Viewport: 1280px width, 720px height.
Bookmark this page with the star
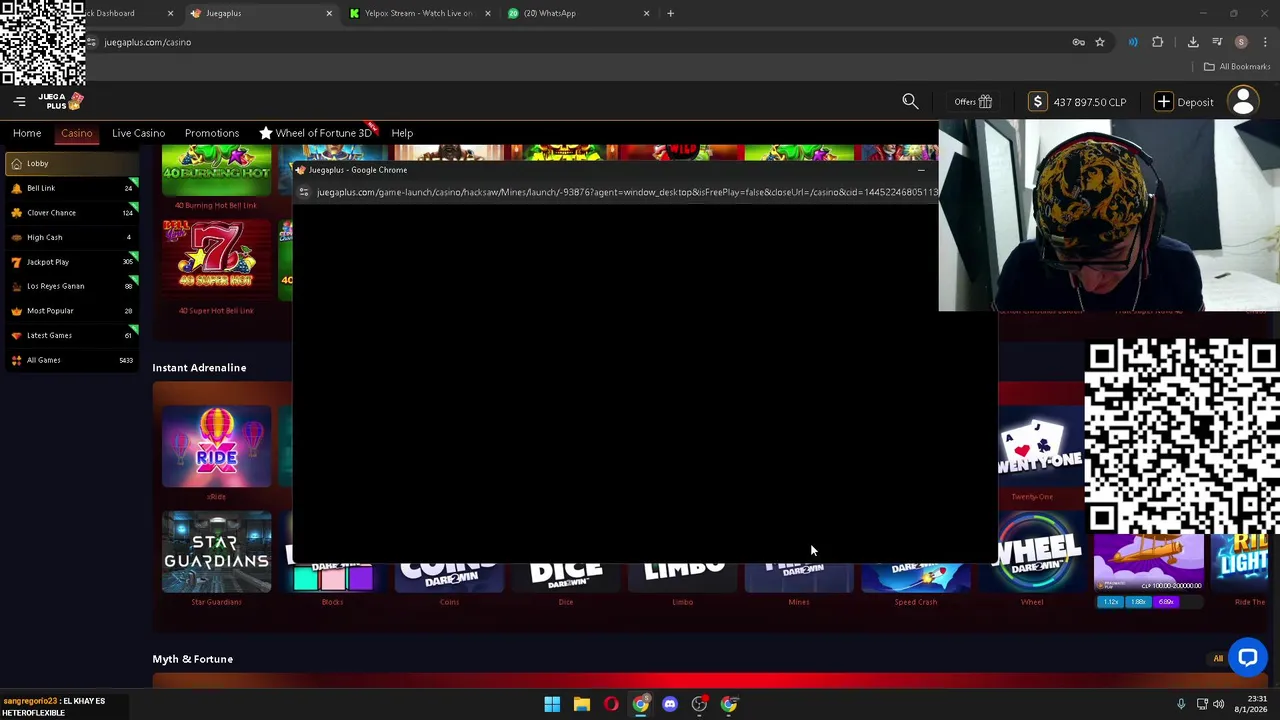point(1100,42)
